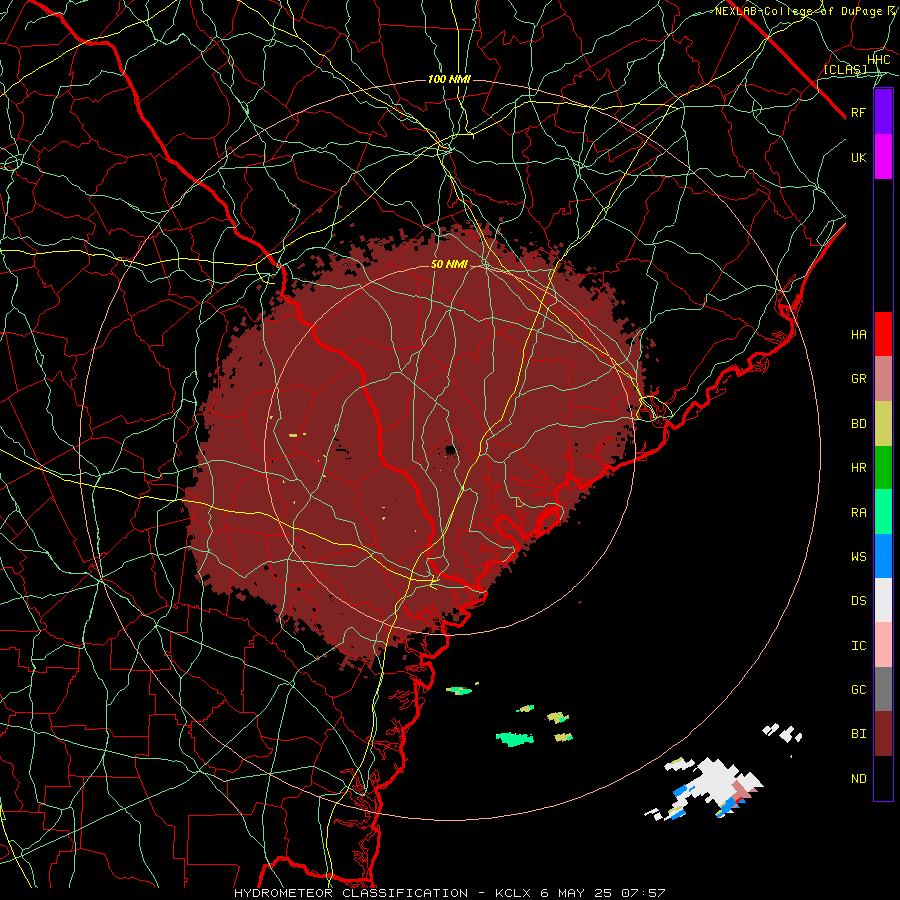Click the BI legend label
Screen dimensions: 900x900
coord(858,734)
